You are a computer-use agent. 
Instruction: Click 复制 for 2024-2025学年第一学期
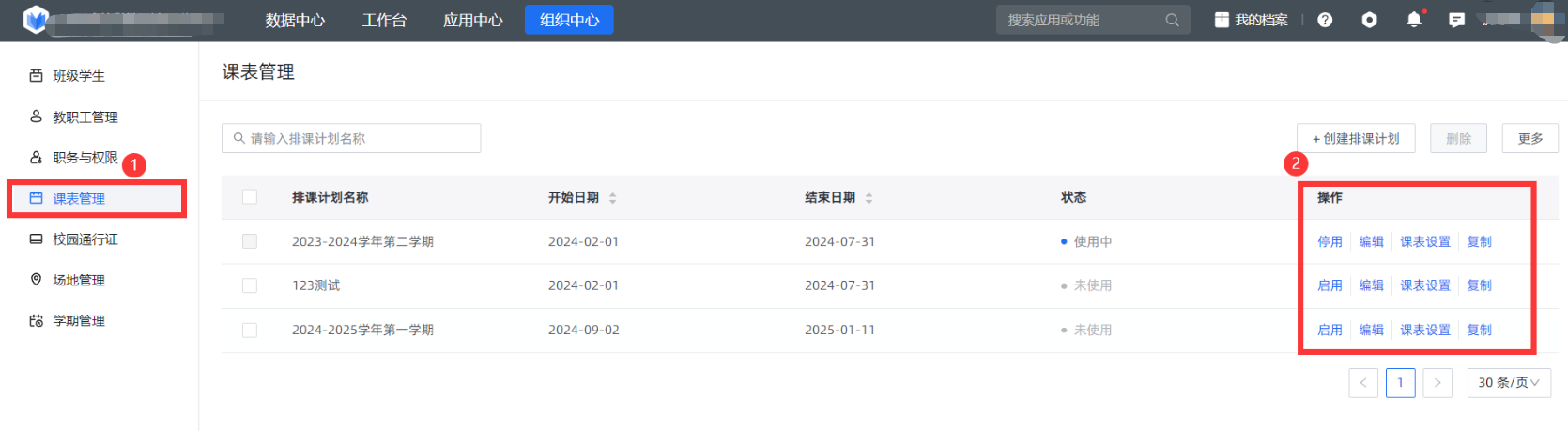click(x=1480, y=331)
